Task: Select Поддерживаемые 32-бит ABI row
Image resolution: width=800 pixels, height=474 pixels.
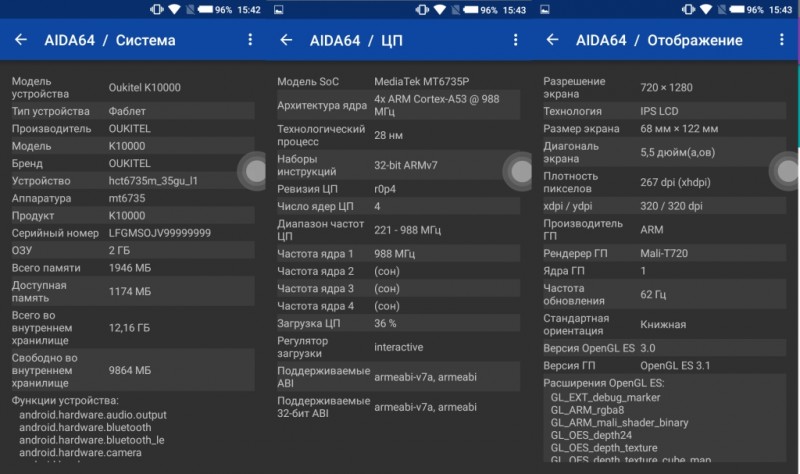Action: 398,407
